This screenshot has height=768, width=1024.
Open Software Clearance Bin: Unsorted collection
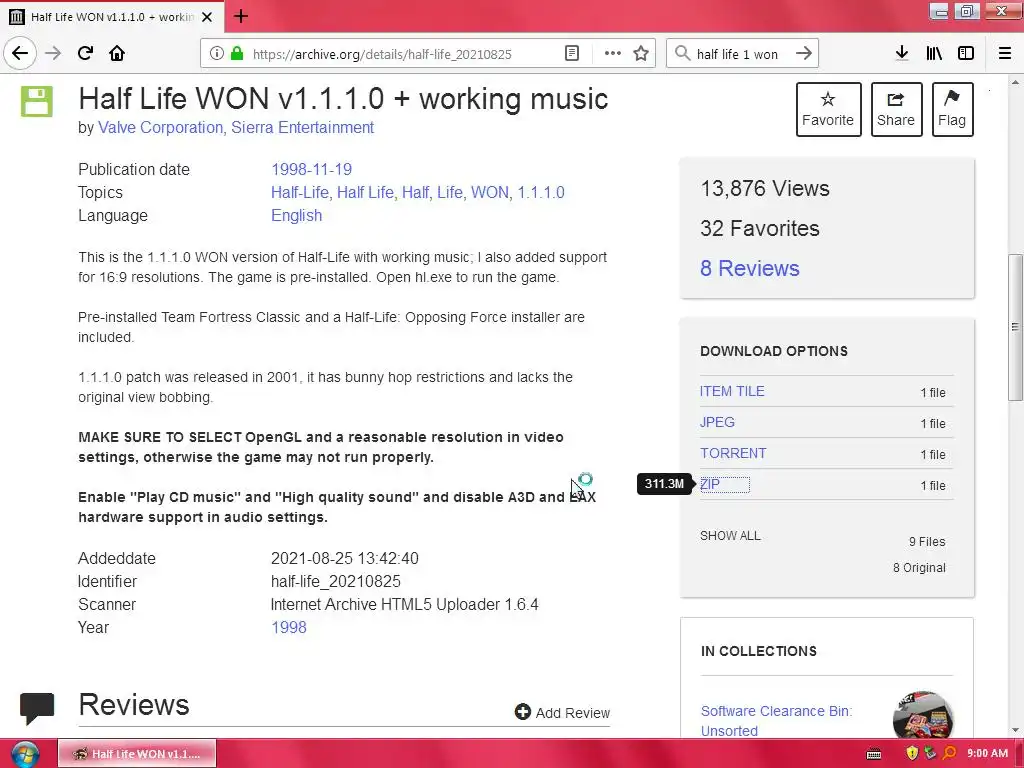(x=776, y=720)
